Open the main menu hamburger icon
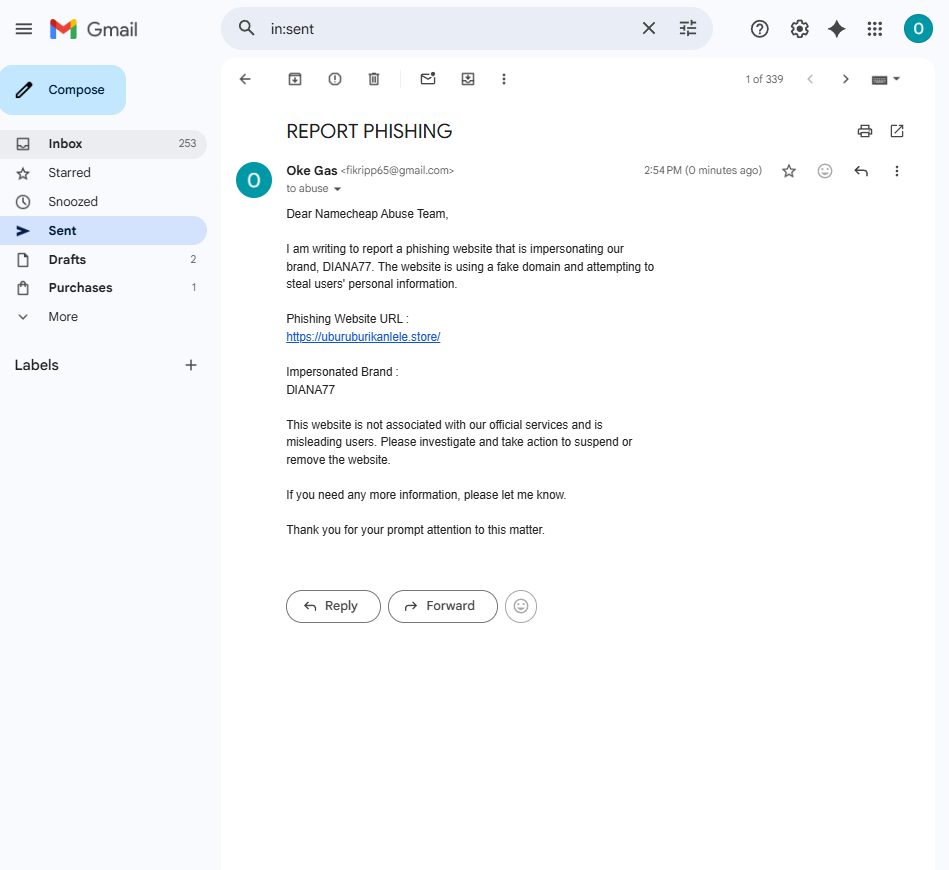 pyautogui.click(x=24, y=28)
